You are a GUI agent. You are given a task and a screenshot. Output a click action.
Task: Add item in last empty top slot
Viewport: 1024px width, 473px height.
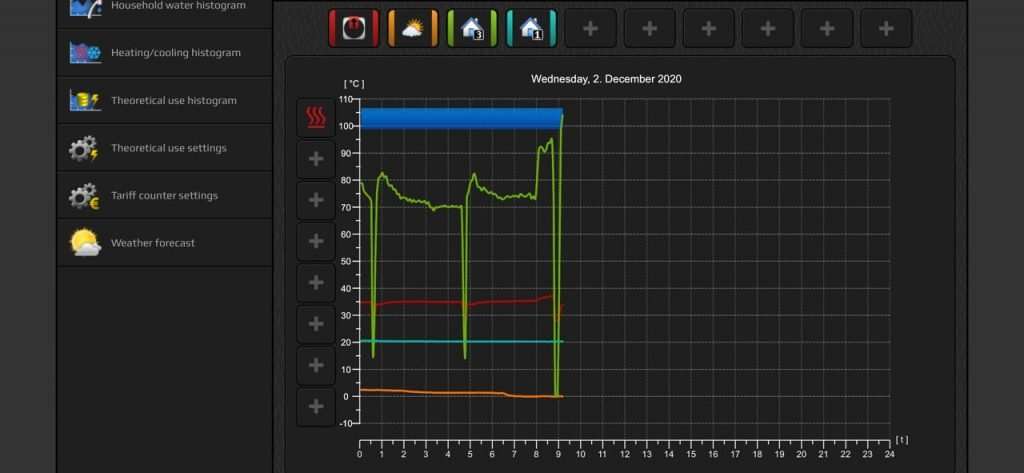coord(886,28)
